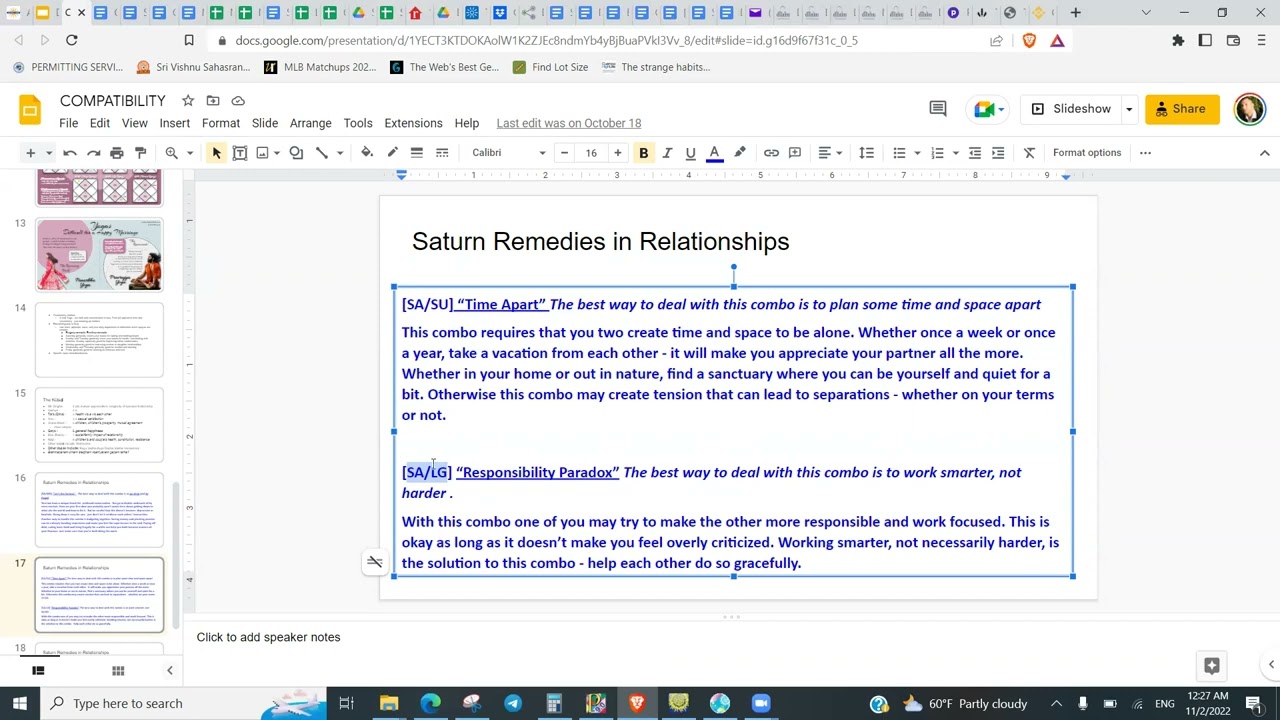Add a comment from the toolbar
This screenshot has width=1280, height=720.
pos(795,153)
